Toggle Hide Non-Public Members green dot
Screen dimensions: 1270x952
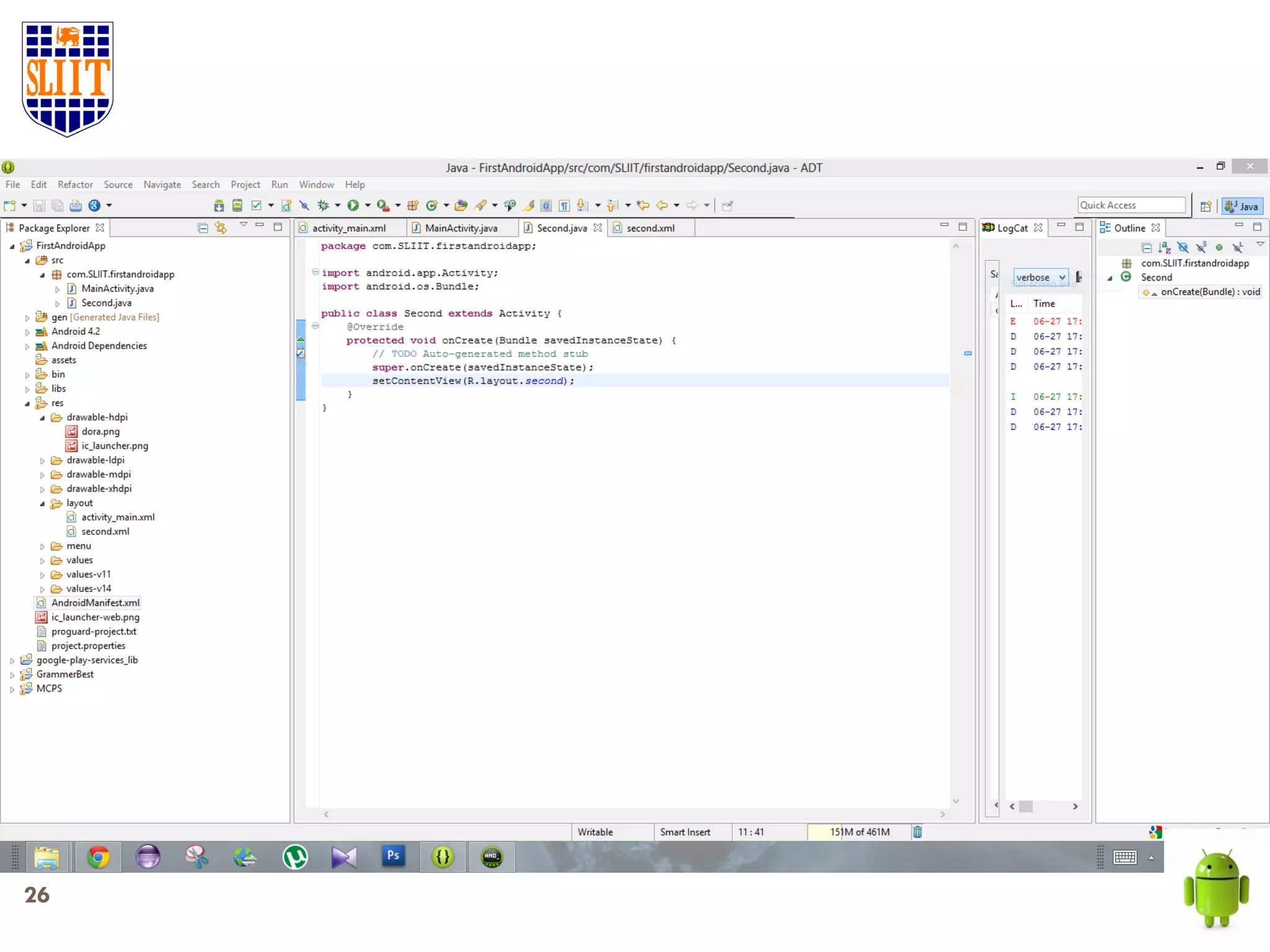pos(1219,247)
